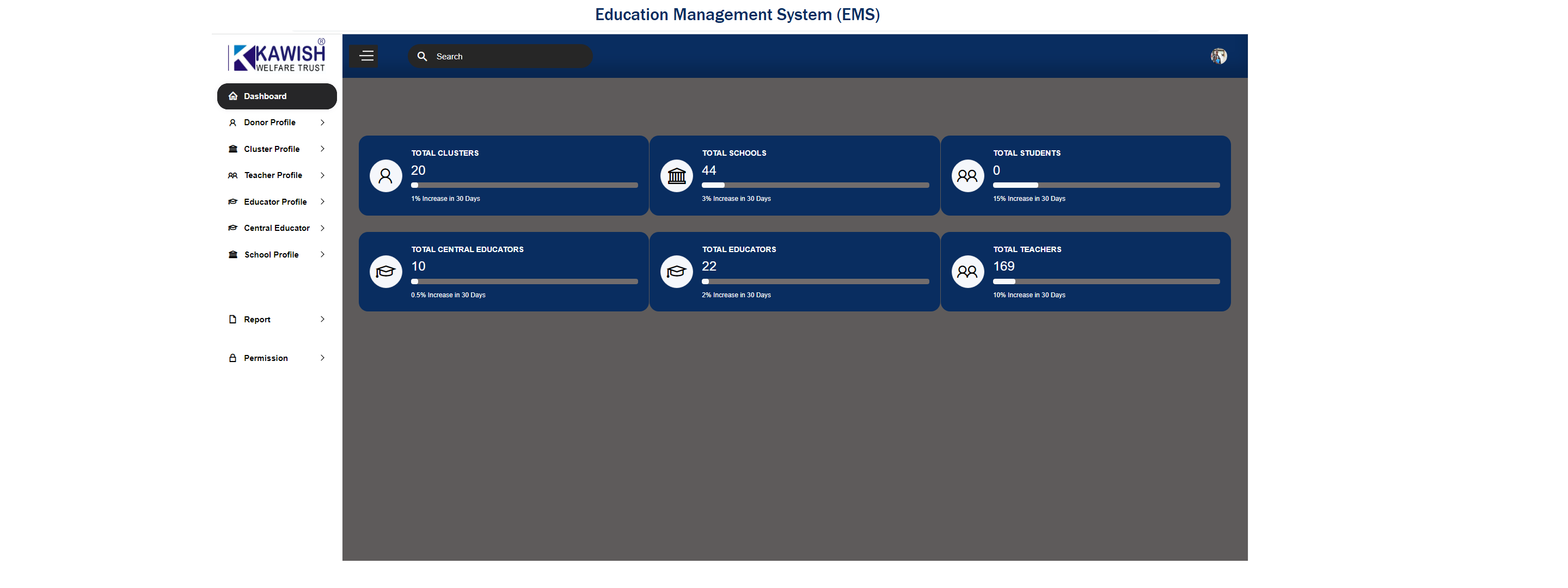Click the TOTAL CLUSTERS heading
Viewport: 1568px width, 588px height.
[x=445, y=154]
